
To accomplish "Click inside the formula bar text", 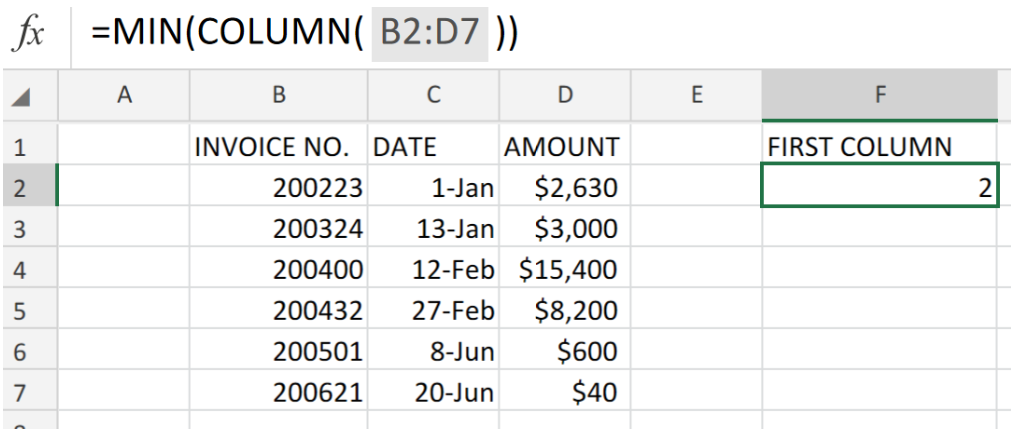I will pos(304,33).
